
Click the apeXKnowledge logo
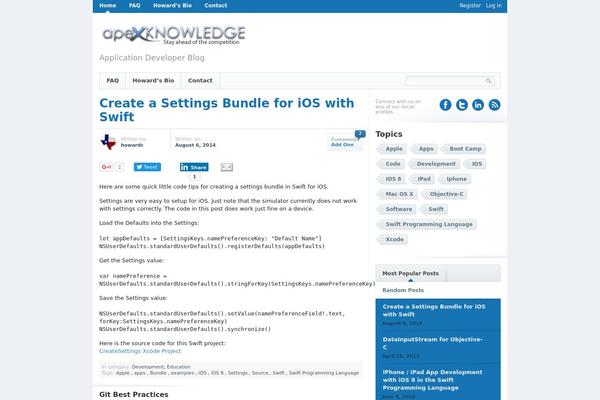(x=174, y=35)
